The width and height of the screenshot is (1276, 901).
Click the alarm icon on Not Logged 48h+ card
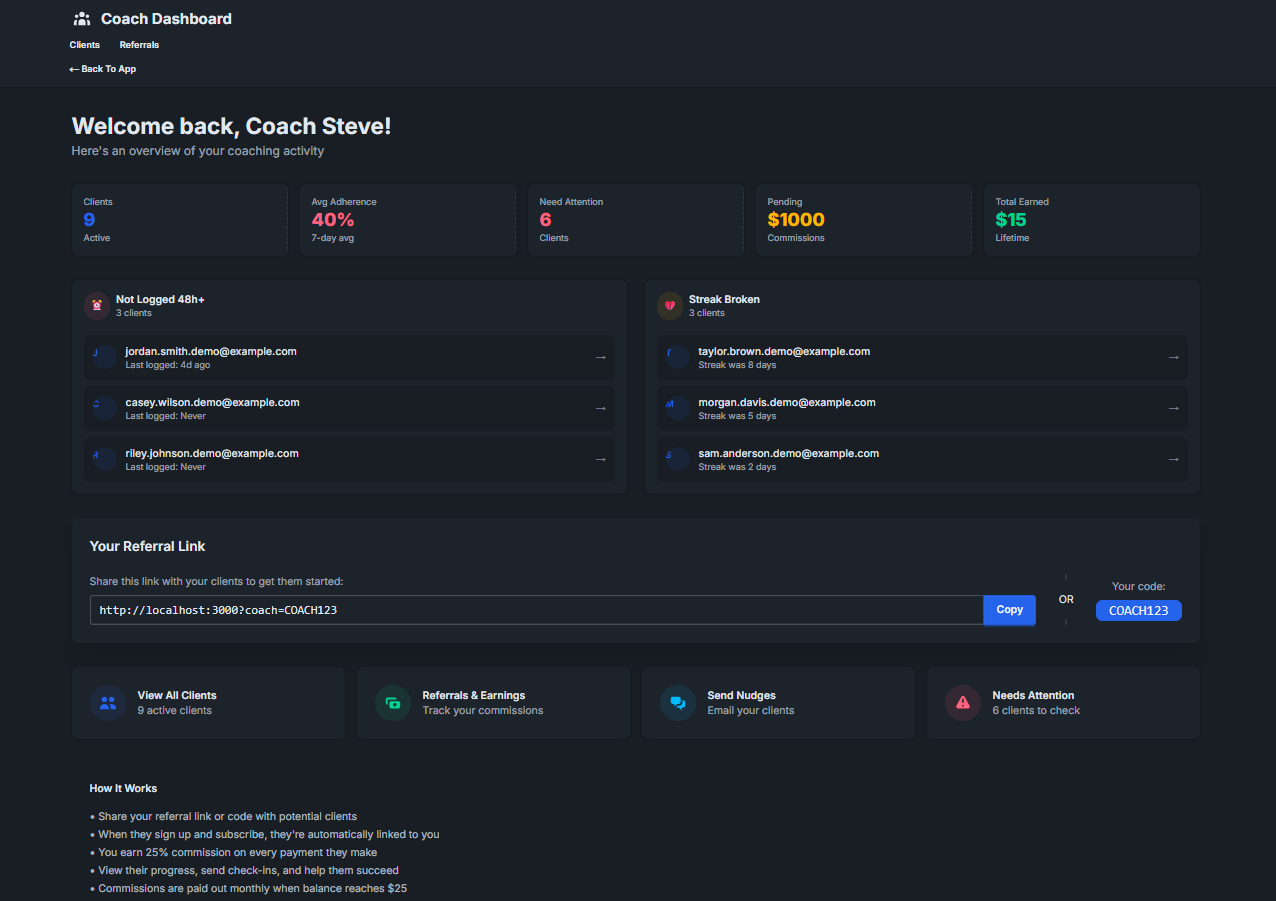(96, 305)
